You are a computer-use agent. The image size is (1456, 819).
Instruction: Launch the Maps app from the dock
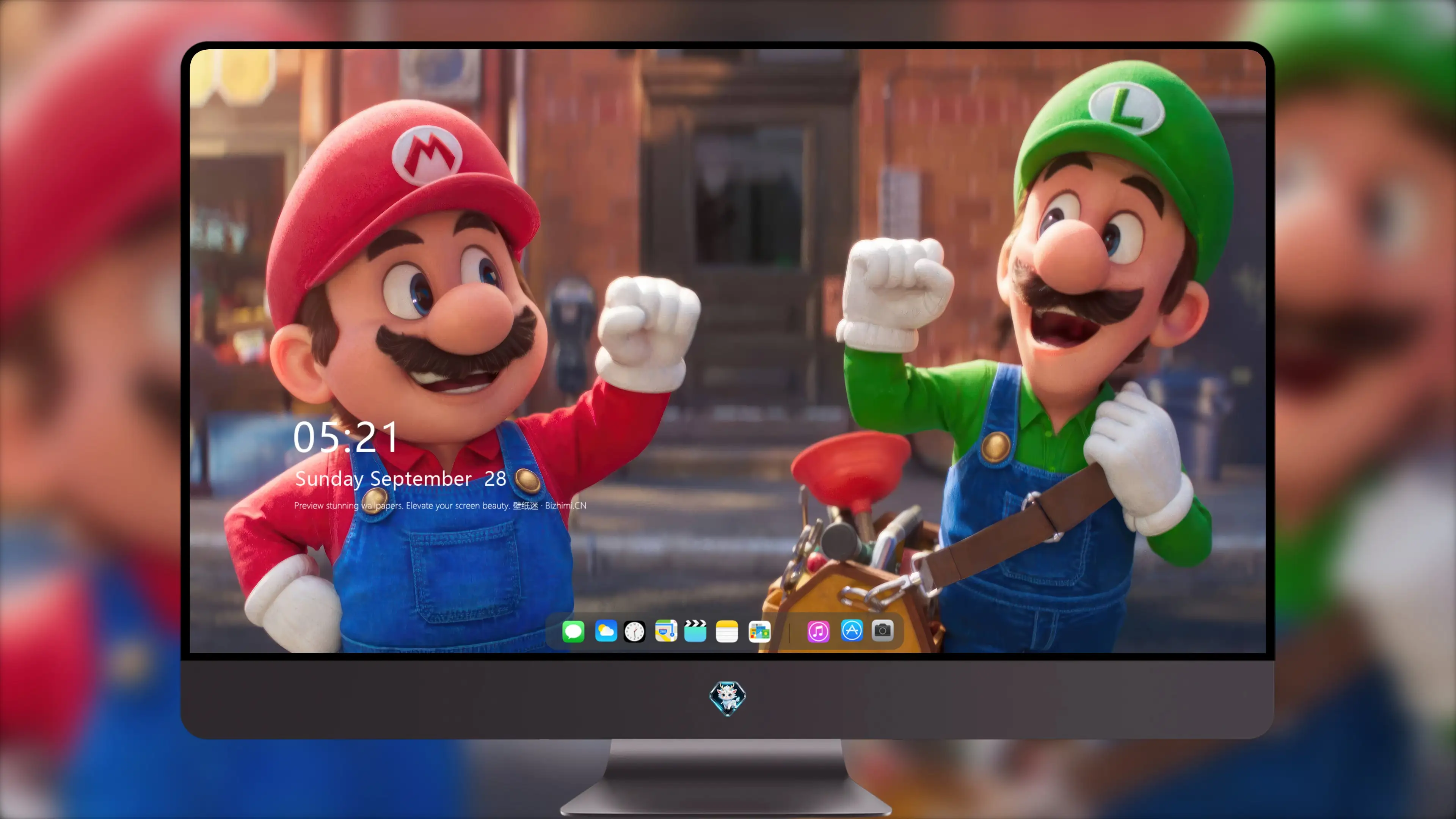tap(666, 631)
